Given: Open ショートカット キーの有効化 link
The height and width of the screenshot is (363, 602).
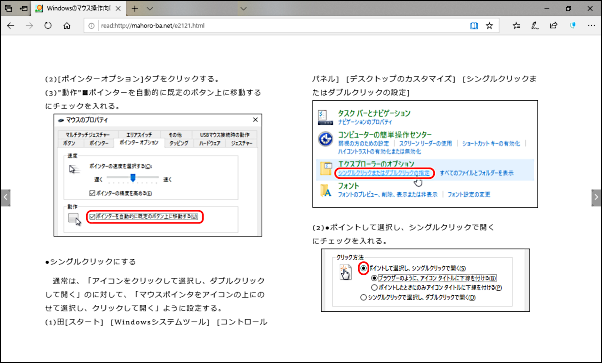Looking at the screenshot, I should (491, 143).
